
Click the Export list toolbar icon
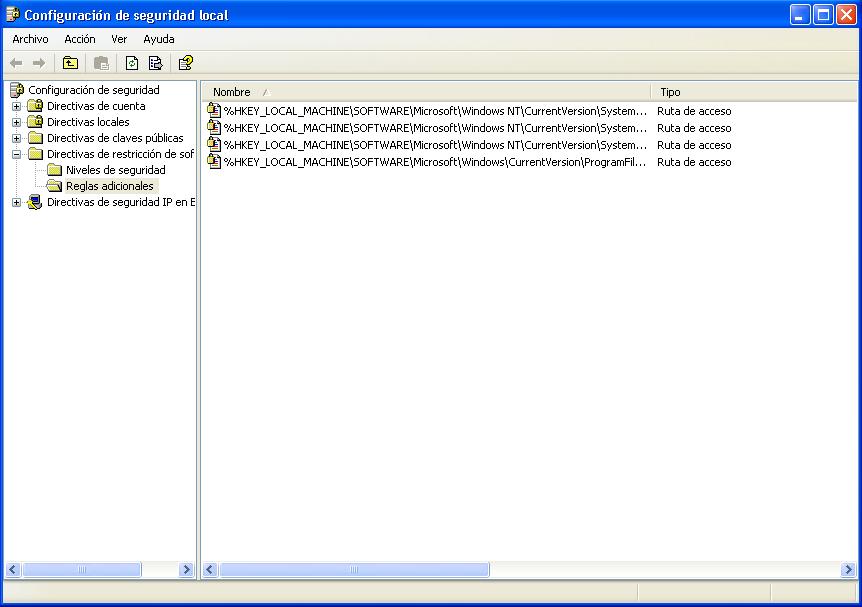156,63
